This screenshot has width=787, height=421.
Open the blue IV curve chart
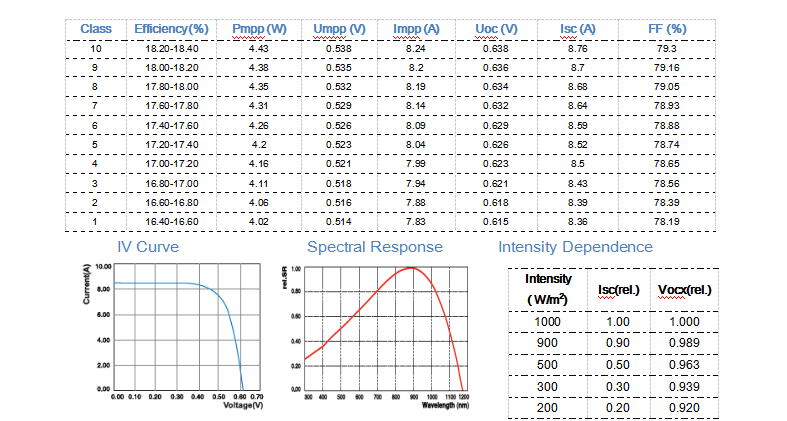tap(185, 330)
